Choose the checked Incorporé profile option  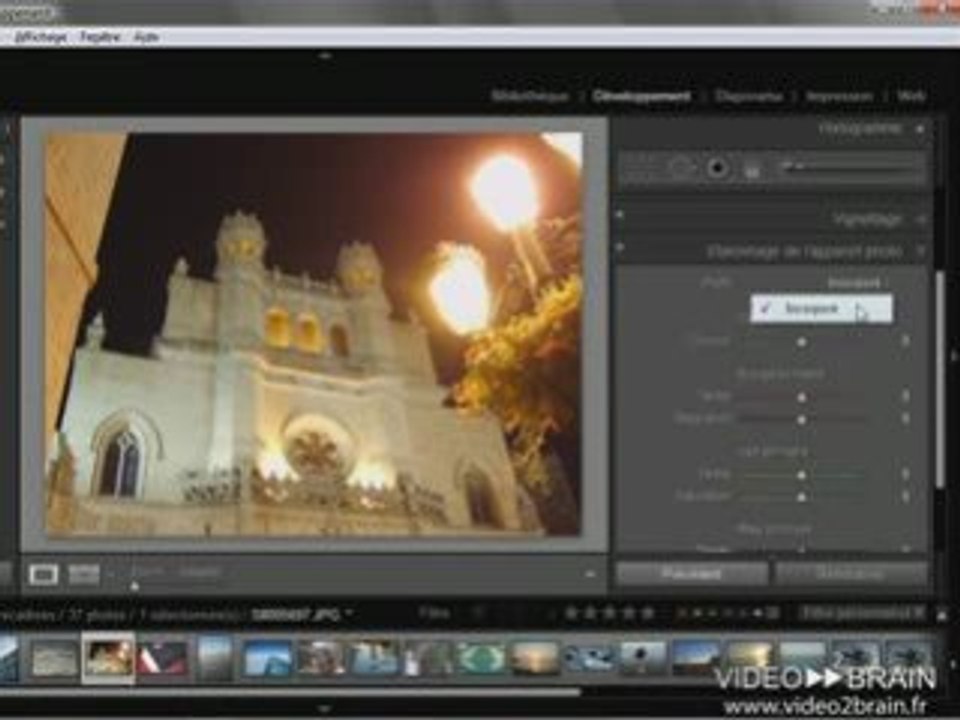pos(821,309)
